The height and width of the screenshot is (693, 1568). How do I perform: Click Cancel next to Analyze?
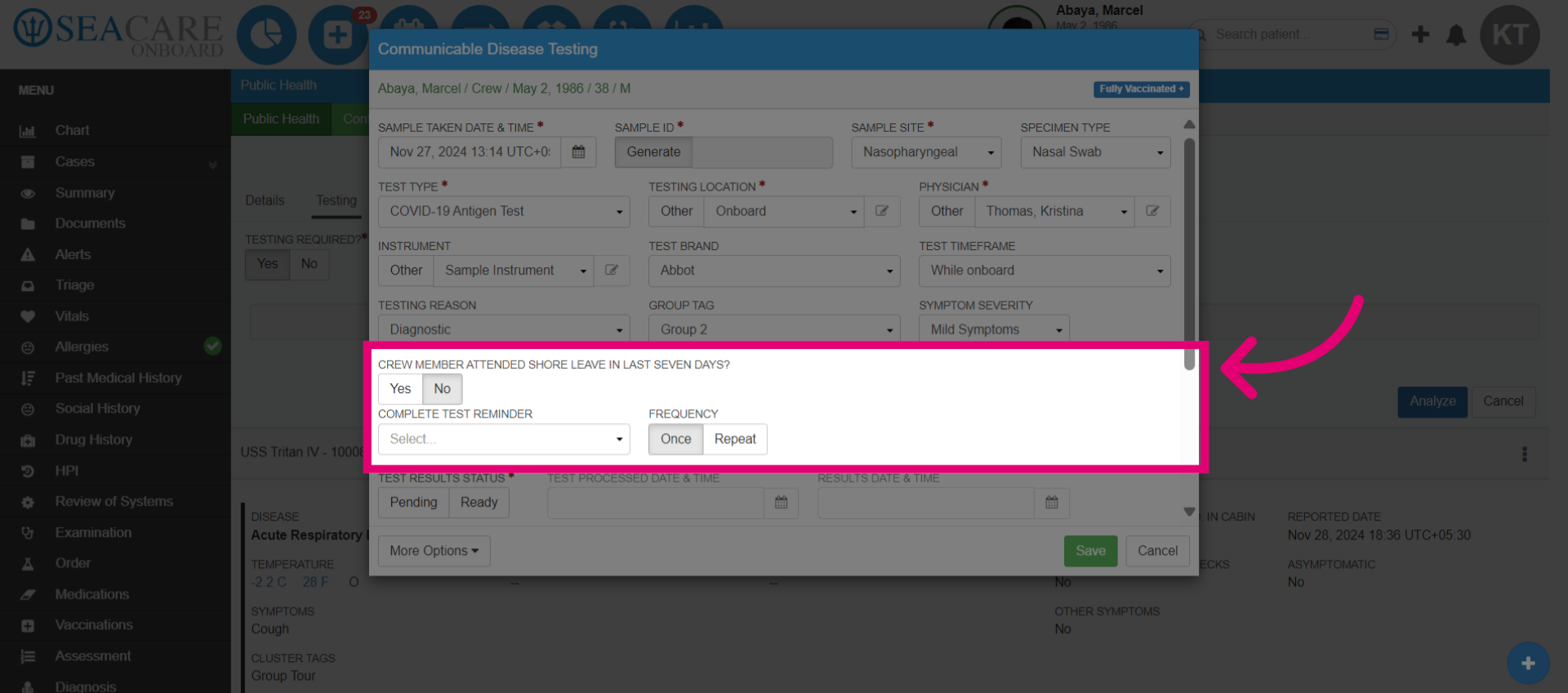(x=1503, y=402)
